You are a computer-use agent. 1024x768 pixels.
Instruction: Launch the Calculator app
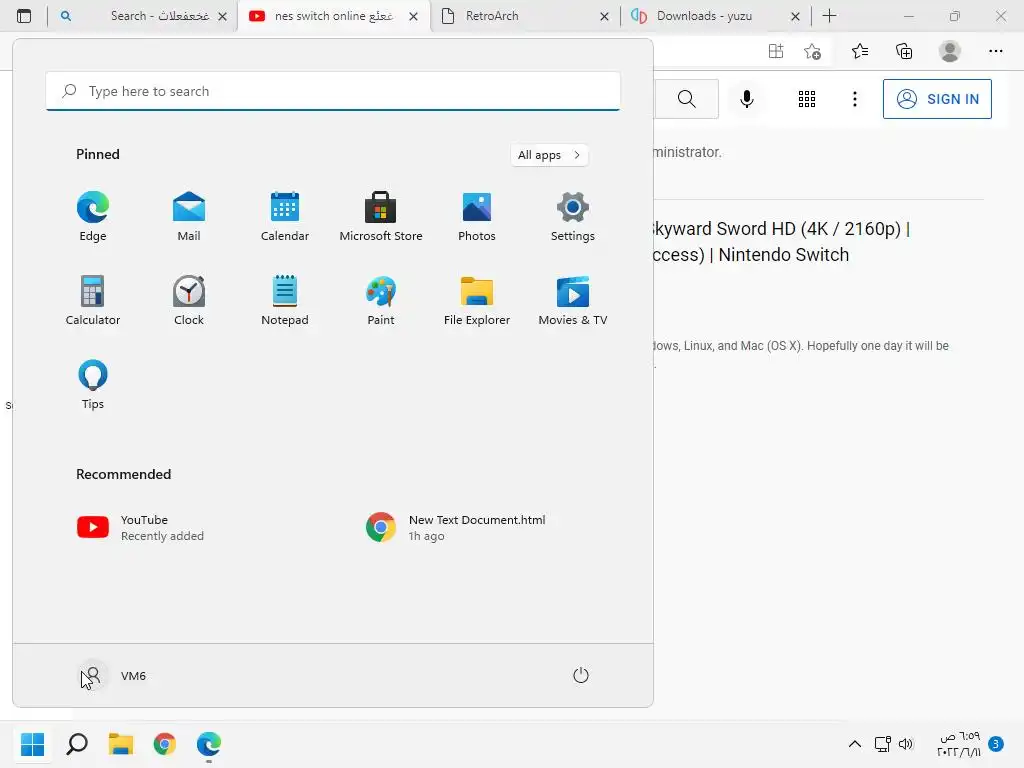(93, 300)
